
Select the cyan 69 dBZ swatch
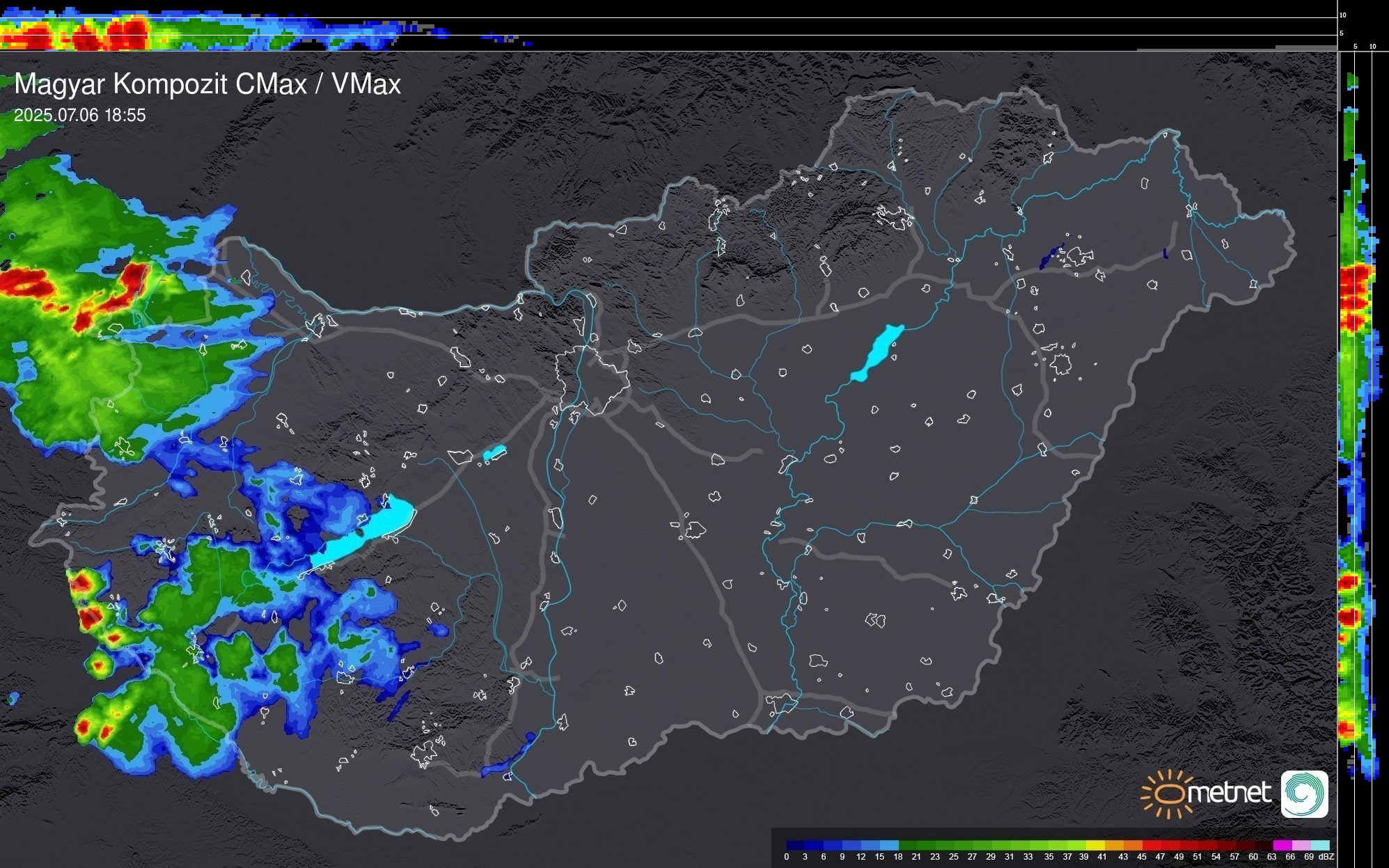coord(1319,845)
